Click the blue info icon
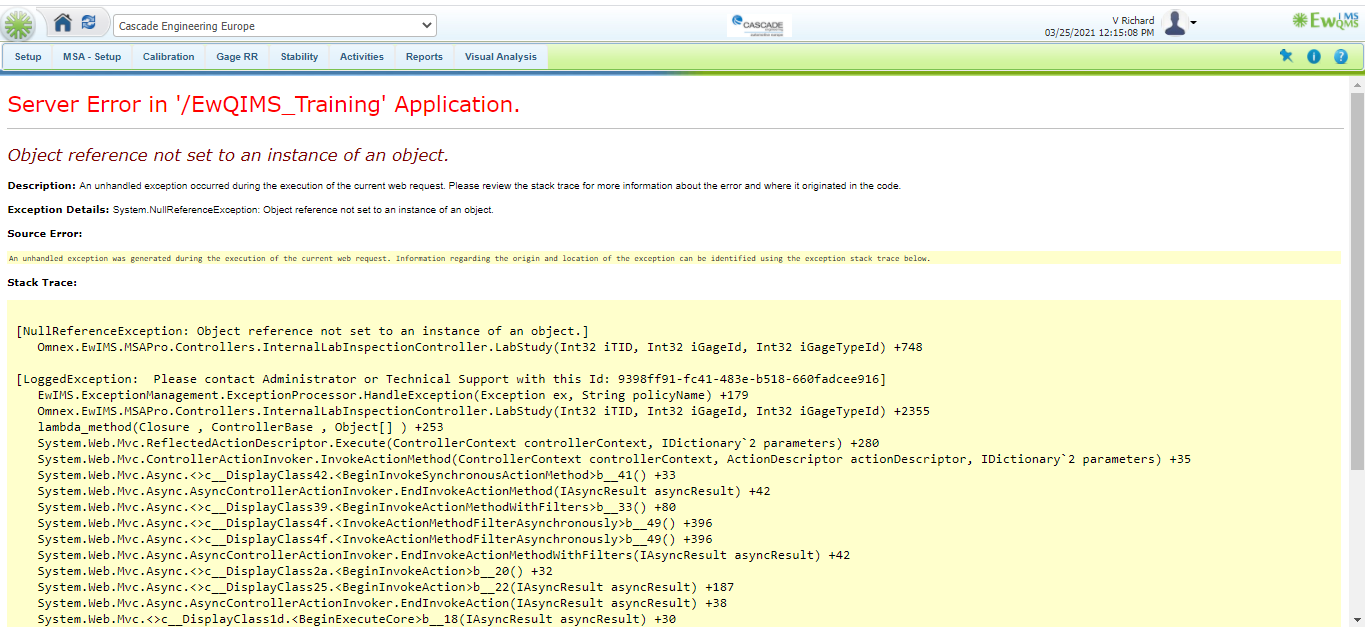This screenshot has height=627, width=1365. (1314, 57)
